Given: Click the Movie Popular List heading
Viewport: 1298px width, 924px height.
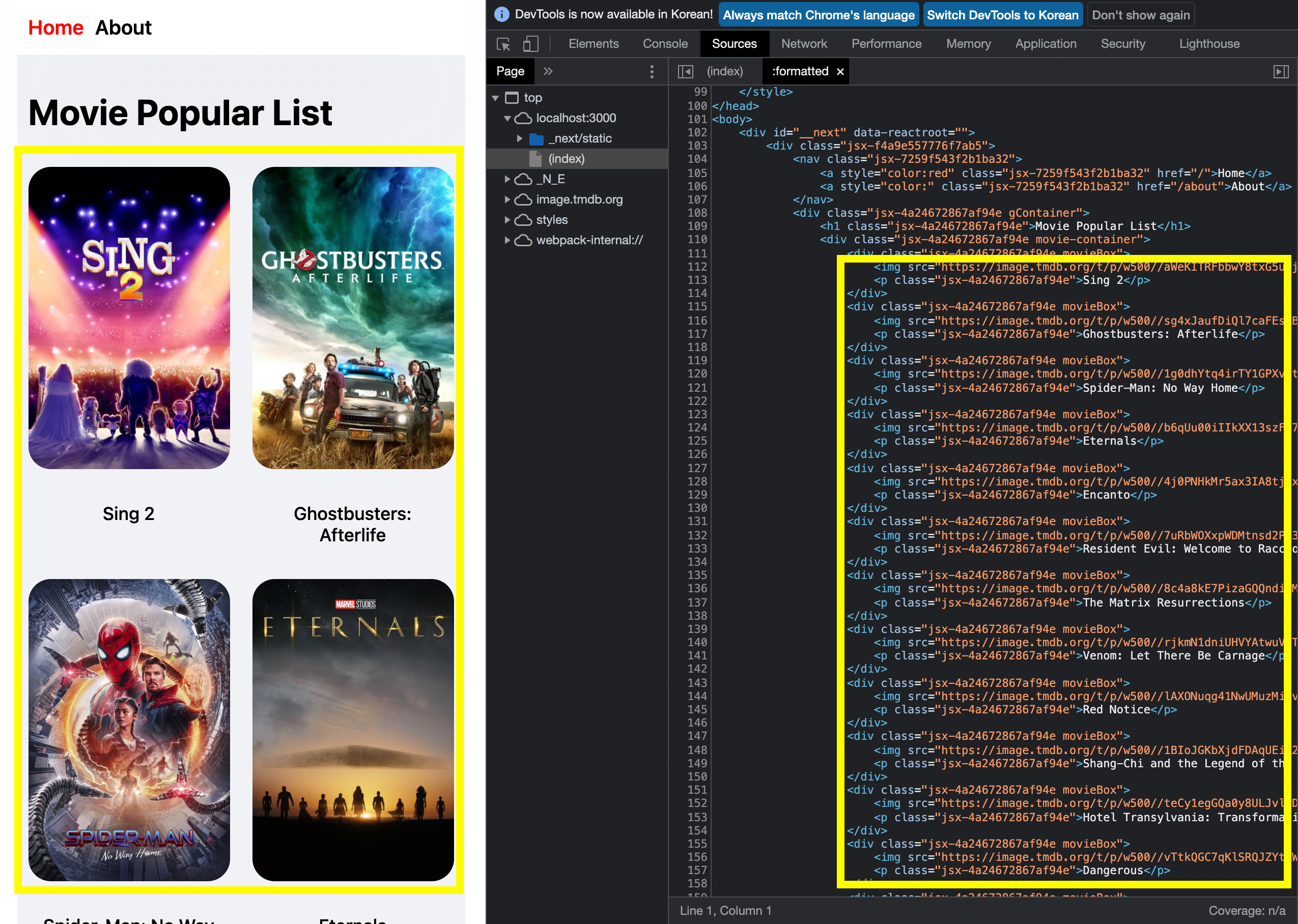Looking at the screenshot, I should click(180, 112).
